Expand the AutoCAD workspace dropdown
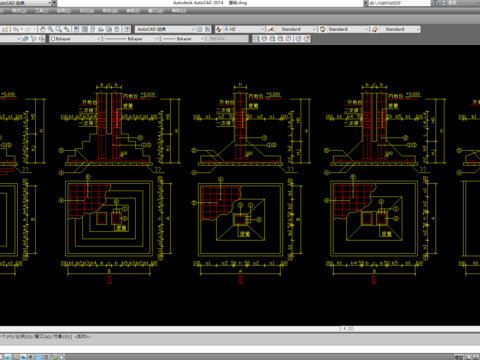480x360 pixels. pyautogui.click(x=165, y=29)
